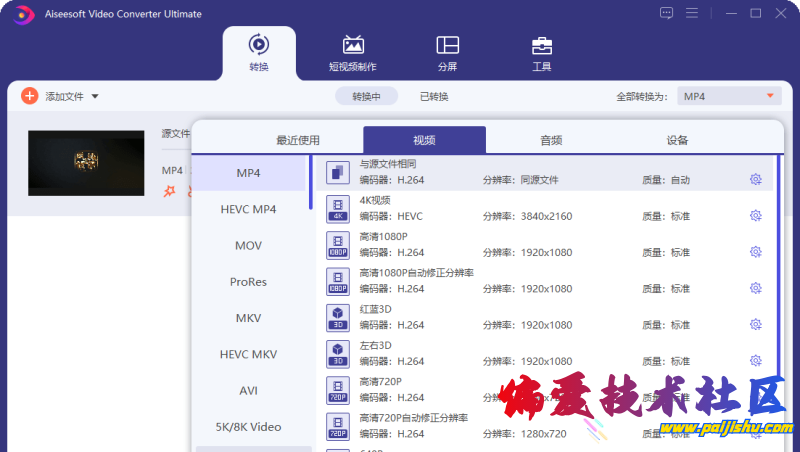This screenshot has width=800, height=452.
Task: Open the 全部转换为 MP4 format dropdown
Action: point(727,96)
